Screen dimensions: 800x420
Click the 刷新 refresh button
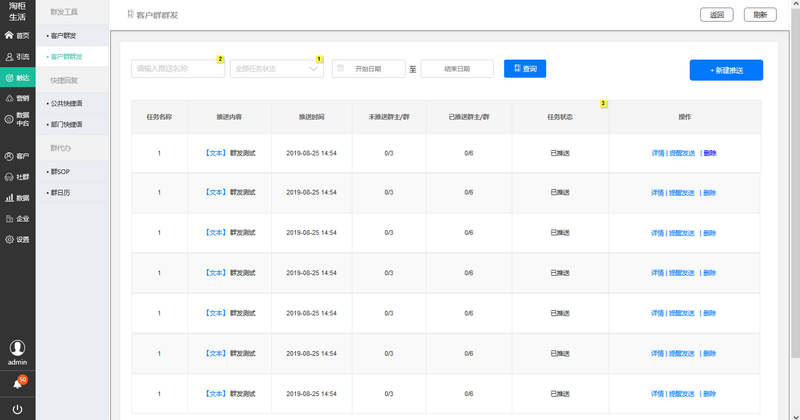click(x=760, y=15)
